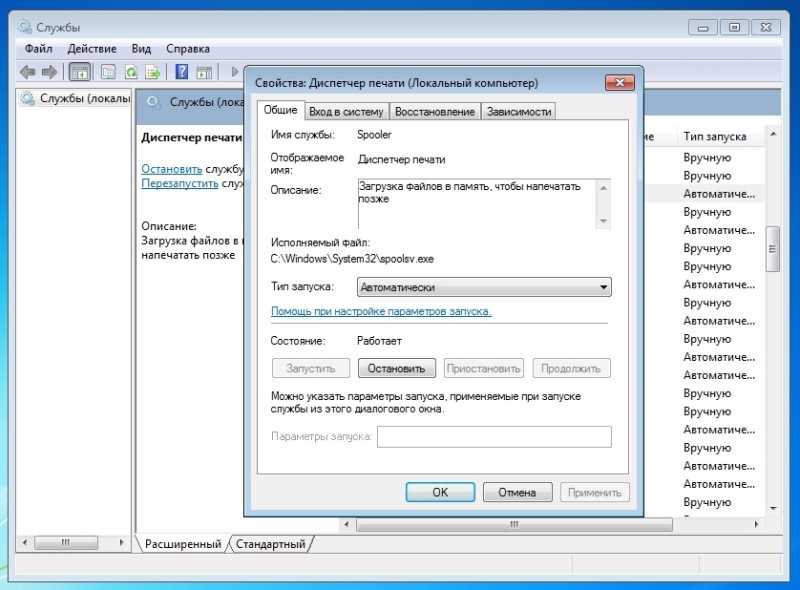Image resolution: width=800 pixels, height=590 pixels.
Task: Click the Применить button
Action: [594, 493]
